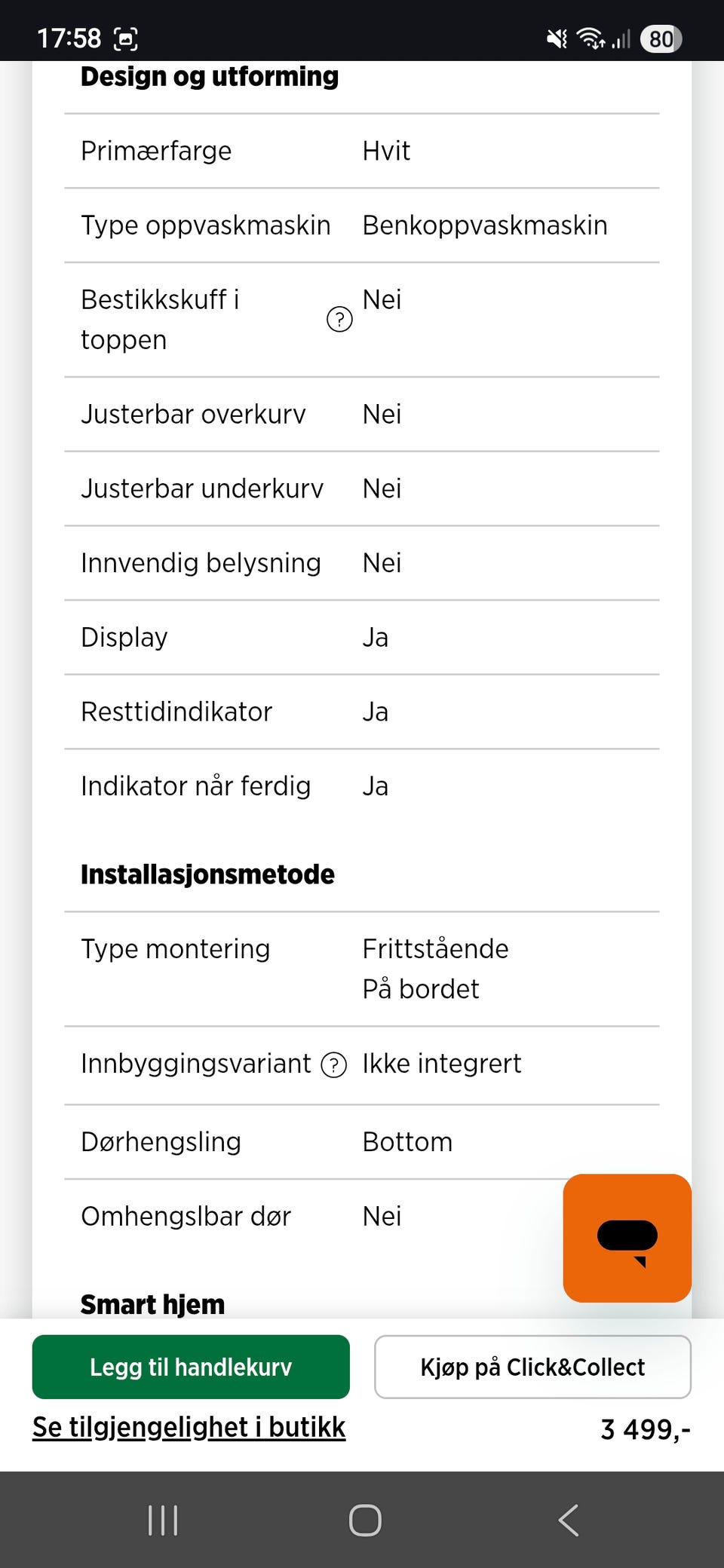Tap the screenshot icon in status bar
Image resolution: width=724 pixels, height=1568 pixels.
pyautogui.click(x=125, y=38)
